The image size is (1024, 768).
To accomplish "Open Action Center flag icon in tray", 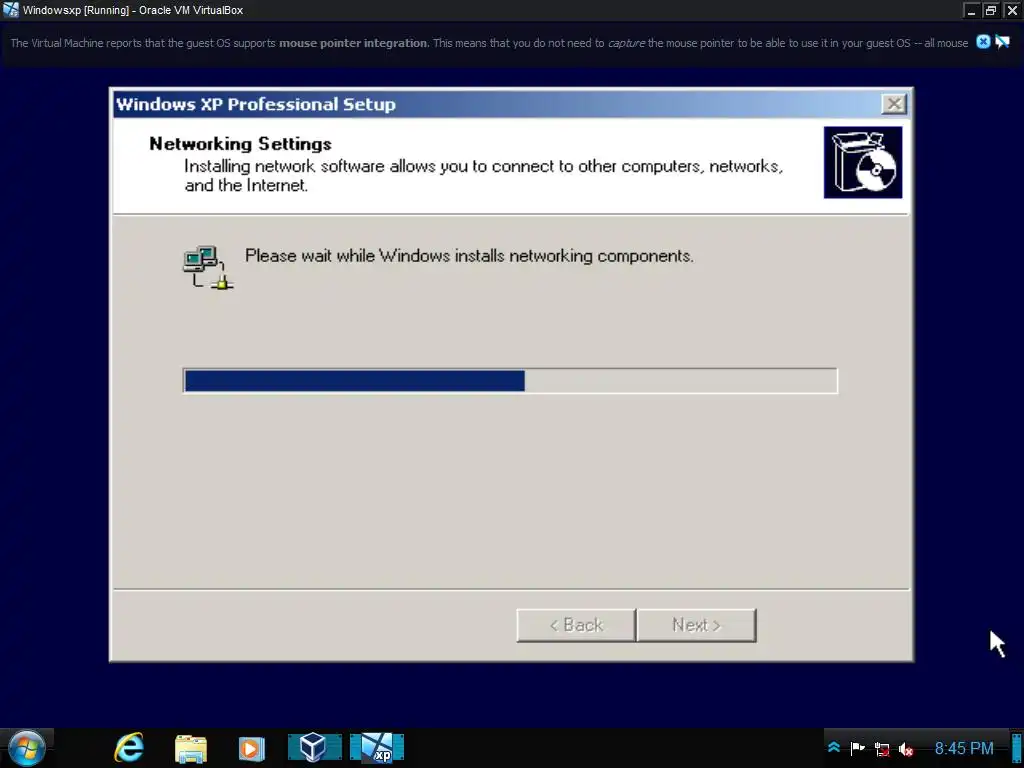I will [857, 748].
